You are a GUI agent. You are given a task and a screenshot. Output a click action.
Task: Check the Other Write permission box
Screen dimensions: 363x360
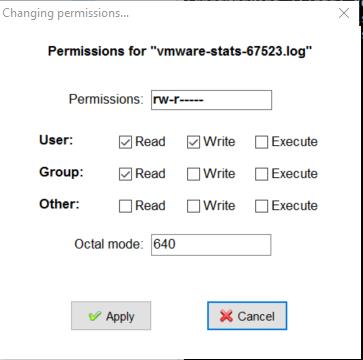[193, 206]
